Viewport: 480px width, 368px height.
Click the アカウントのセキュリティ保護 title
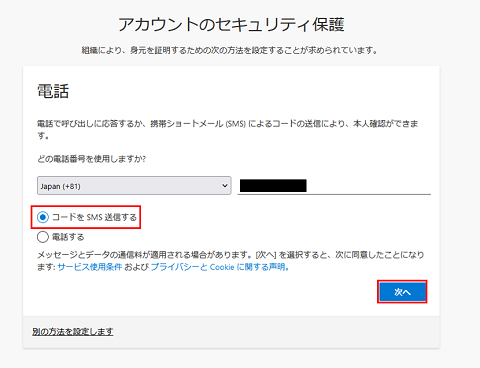231,25
